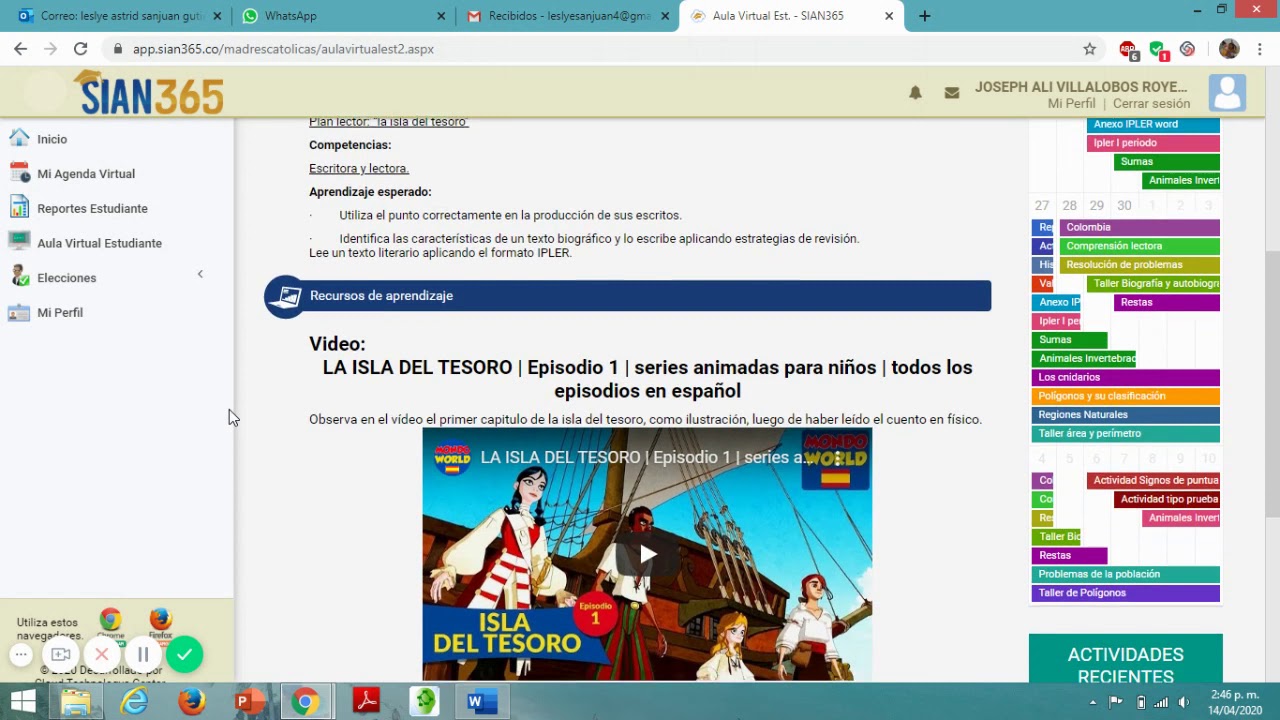Click the user profile avatar picture

point(1227,93)
